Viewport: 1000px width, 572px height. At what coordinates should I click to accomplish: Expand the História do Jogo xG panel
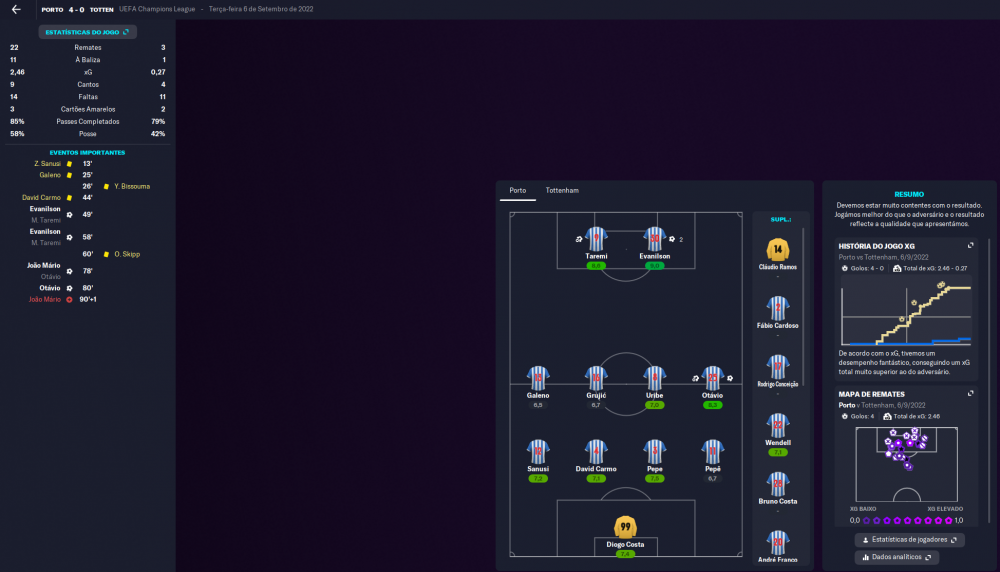971,246
